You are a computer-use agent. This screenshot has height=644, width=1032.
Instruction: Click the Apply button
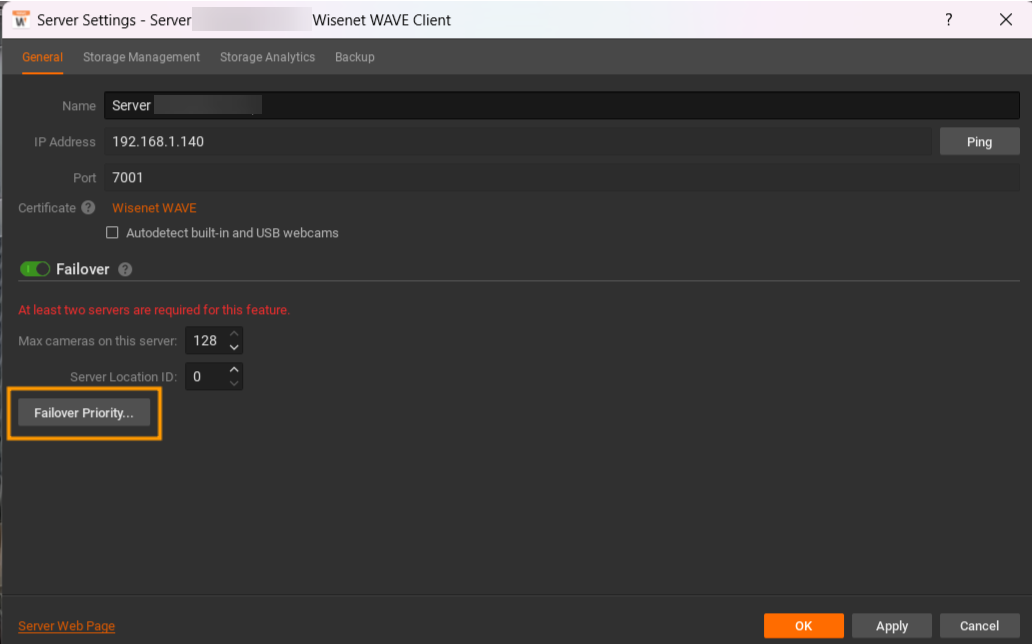pos(892,626)
